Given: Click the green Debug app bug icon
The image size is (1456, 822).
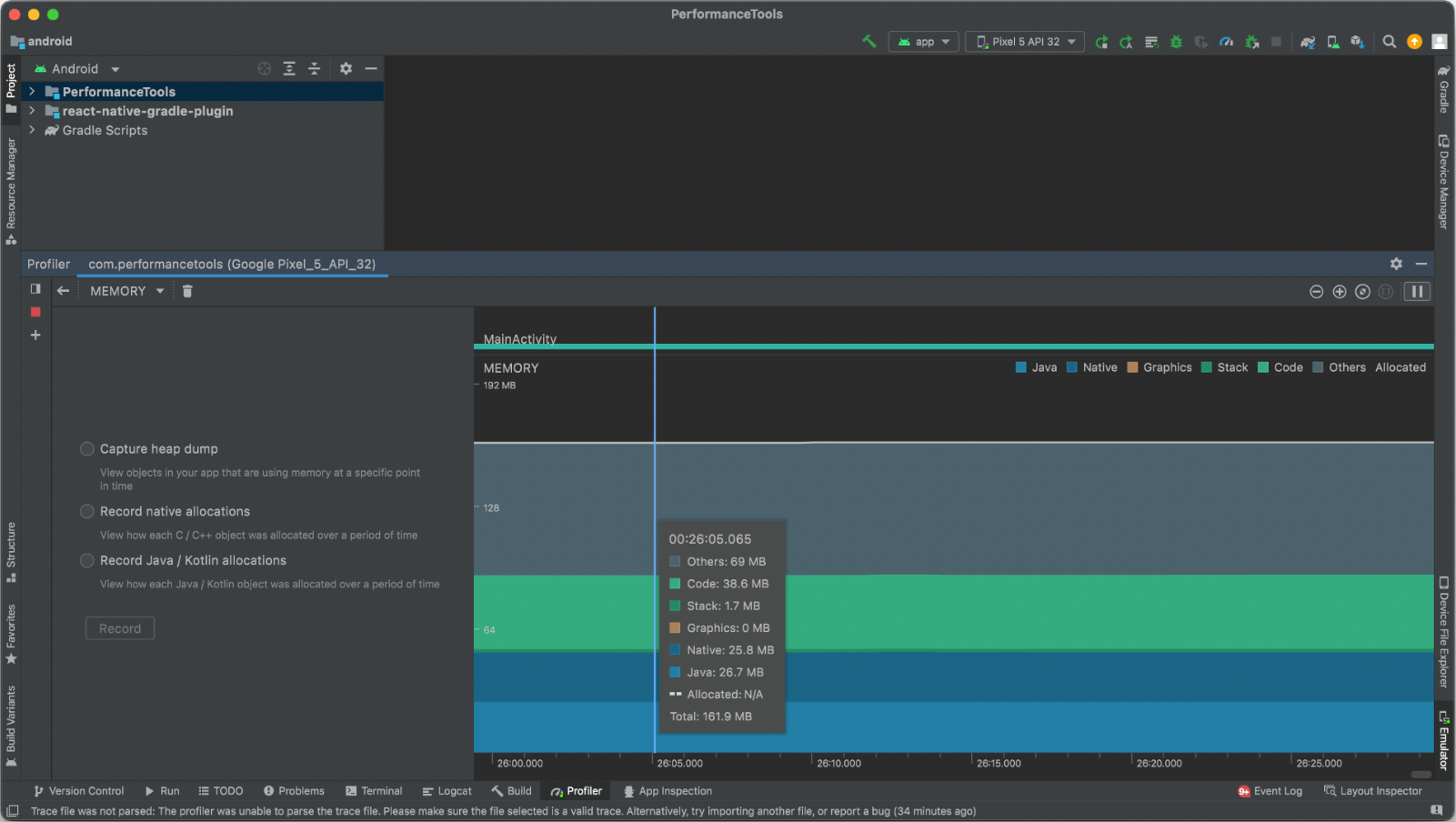Looking at the screenshot, I should (x=1176, y=42).
